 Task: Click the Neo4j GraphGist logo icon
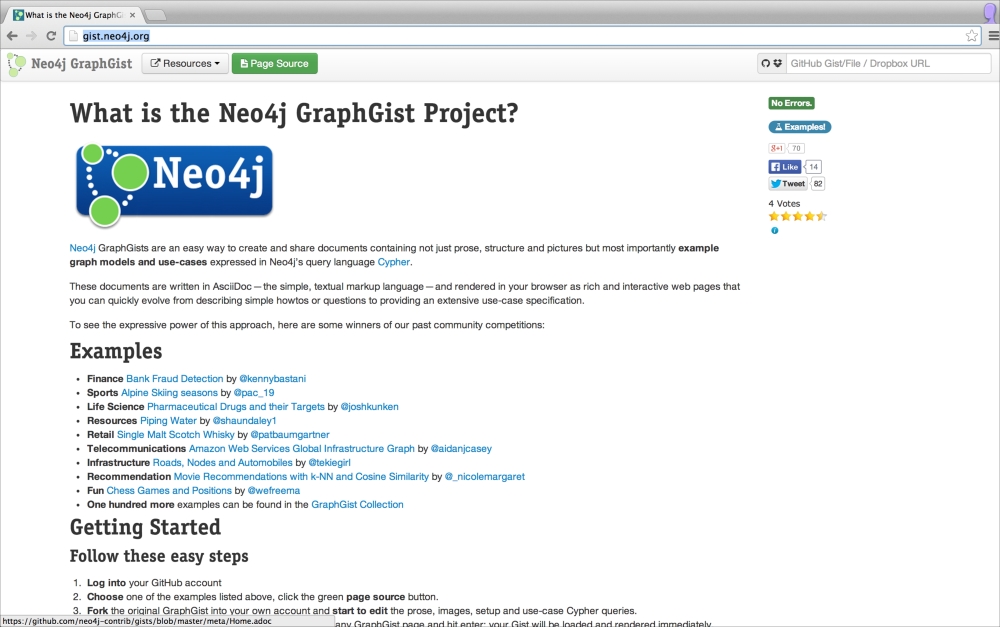[16, 64]
